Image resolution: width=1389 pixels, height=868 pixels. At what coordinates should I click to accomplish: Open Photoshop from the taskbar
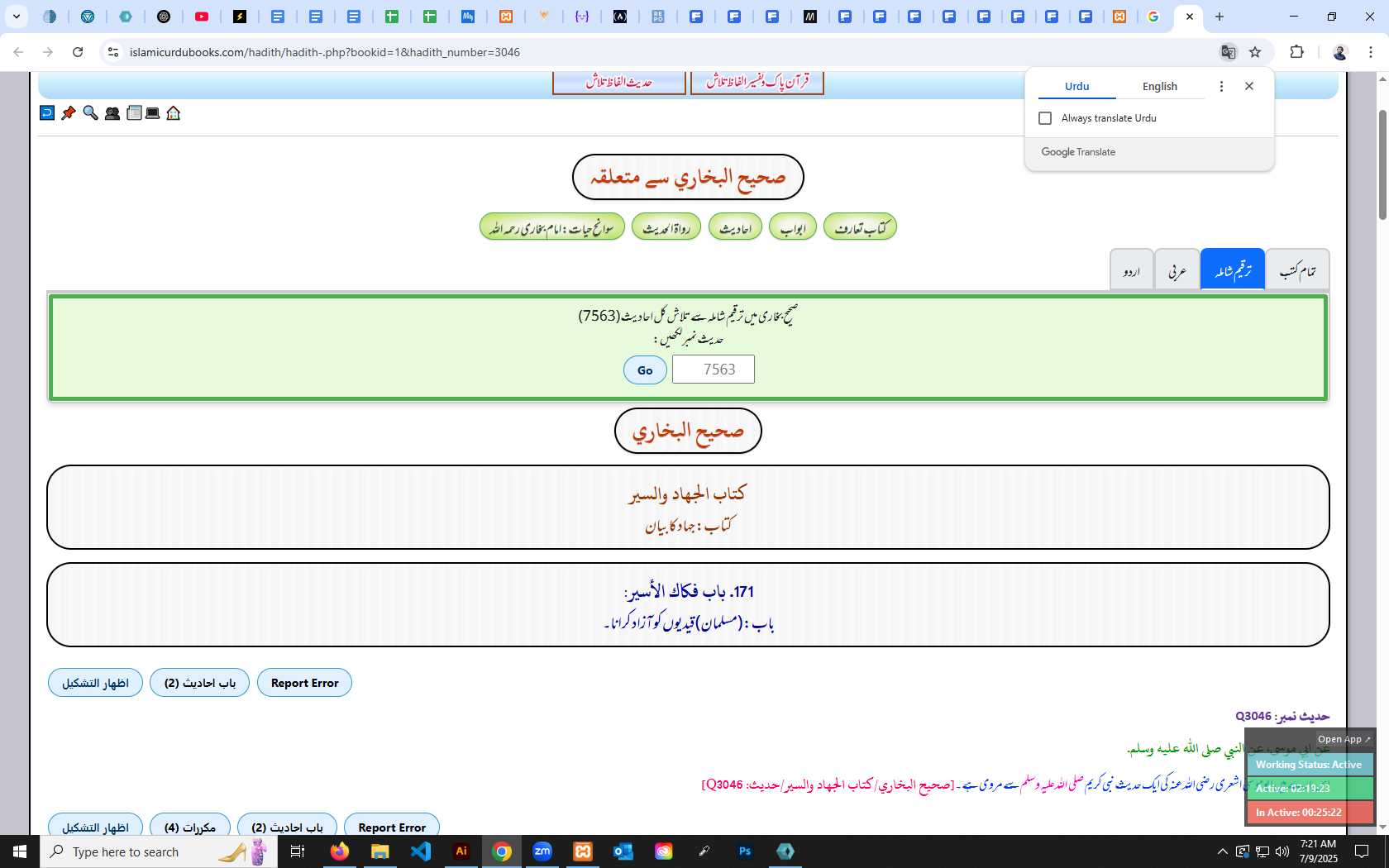pos(745,851)
